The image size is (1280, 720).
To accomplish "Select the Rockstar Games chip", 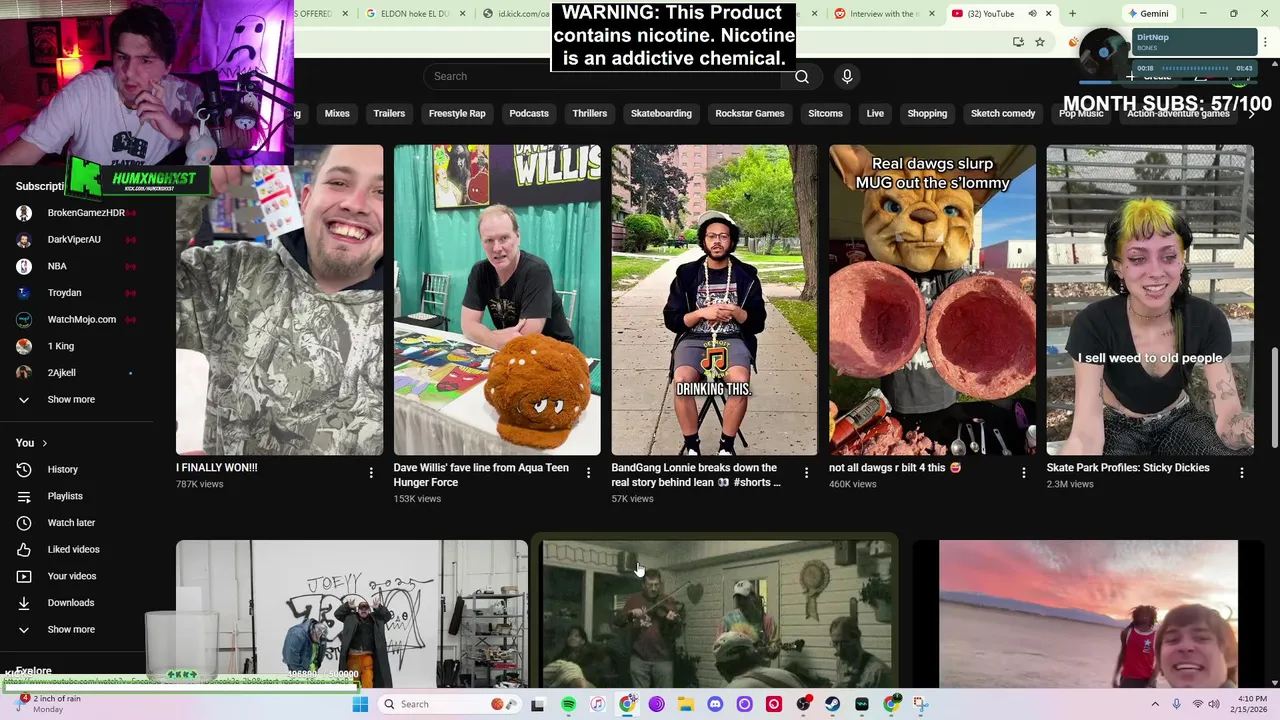I will [750, 113].
